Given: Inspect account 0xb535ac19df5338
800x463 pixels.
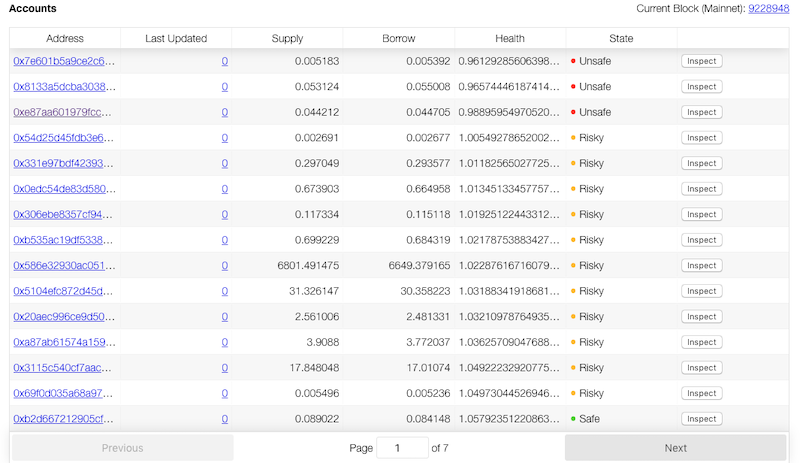Looking at the screenshot, I should 702,240.
